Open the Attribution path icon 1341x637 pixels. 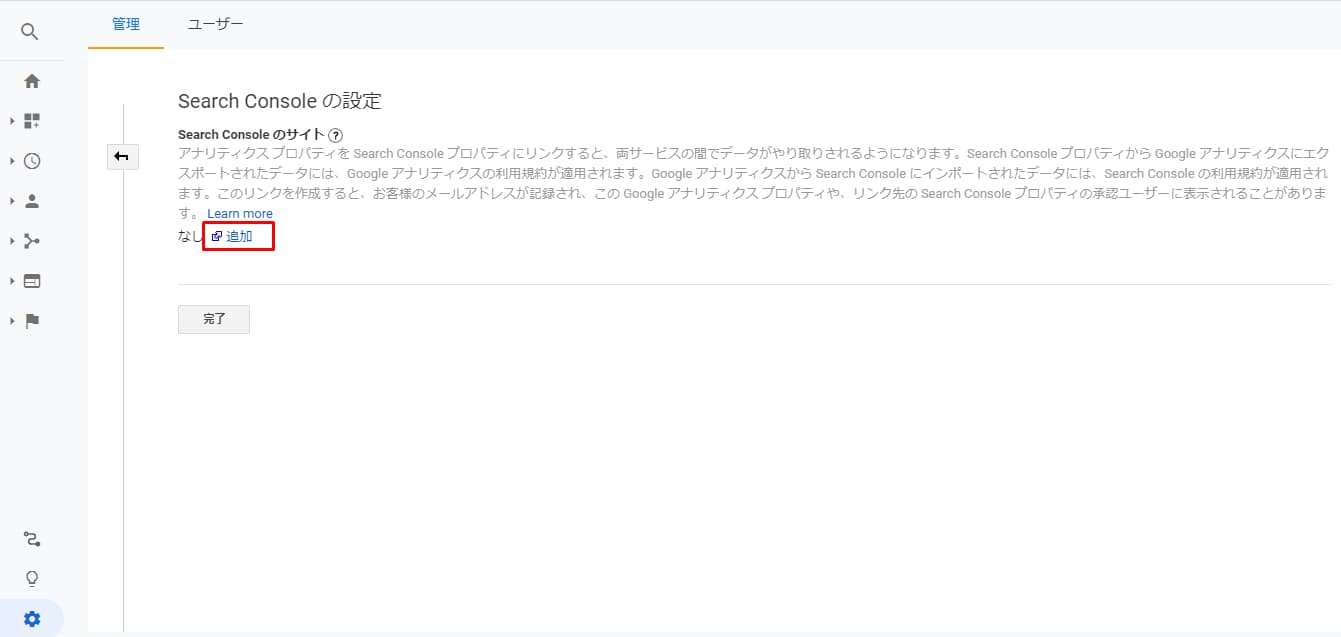coord(32,539)
